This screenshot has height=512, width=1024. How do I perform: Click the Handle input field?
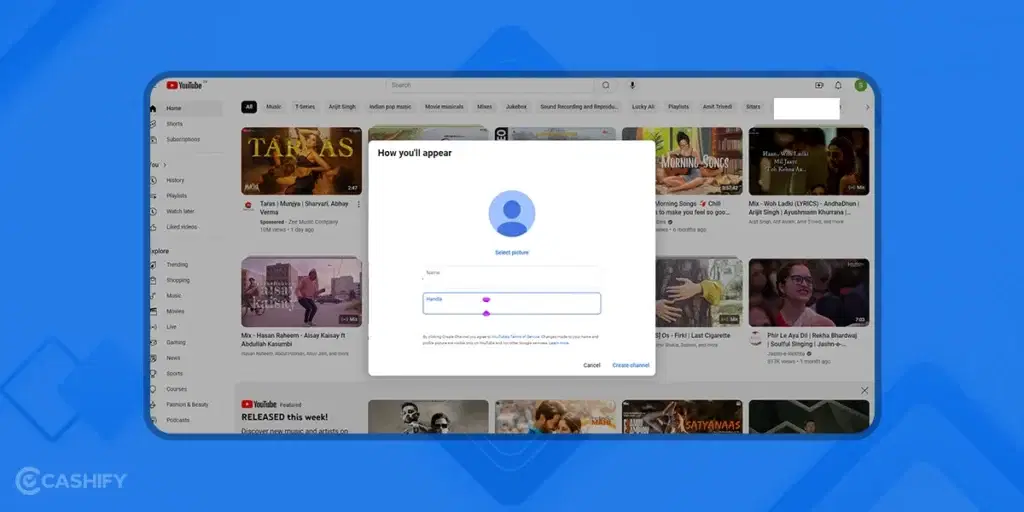(512, 304)
